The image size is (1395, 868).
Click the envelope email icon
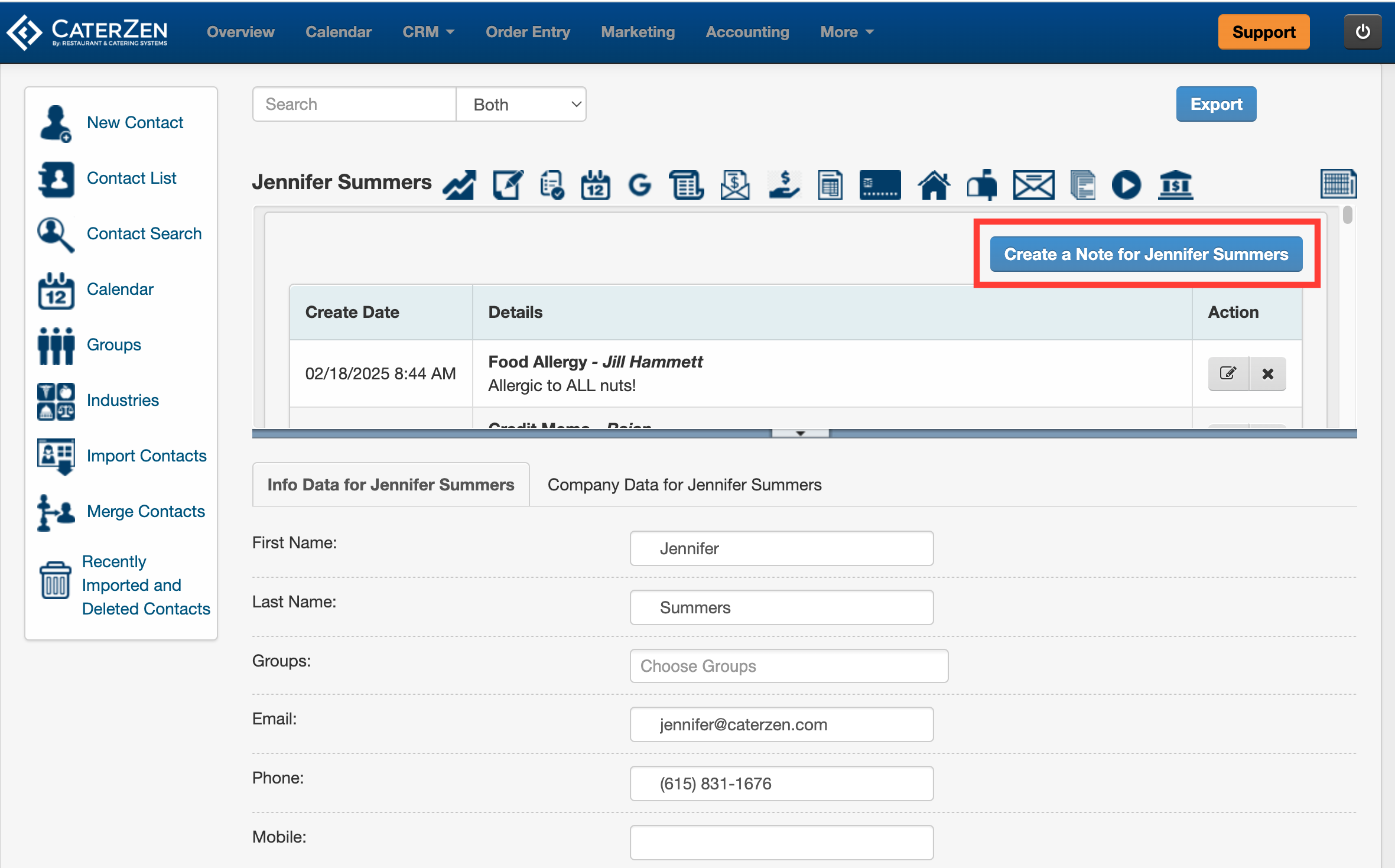[x=1033, y=185]
